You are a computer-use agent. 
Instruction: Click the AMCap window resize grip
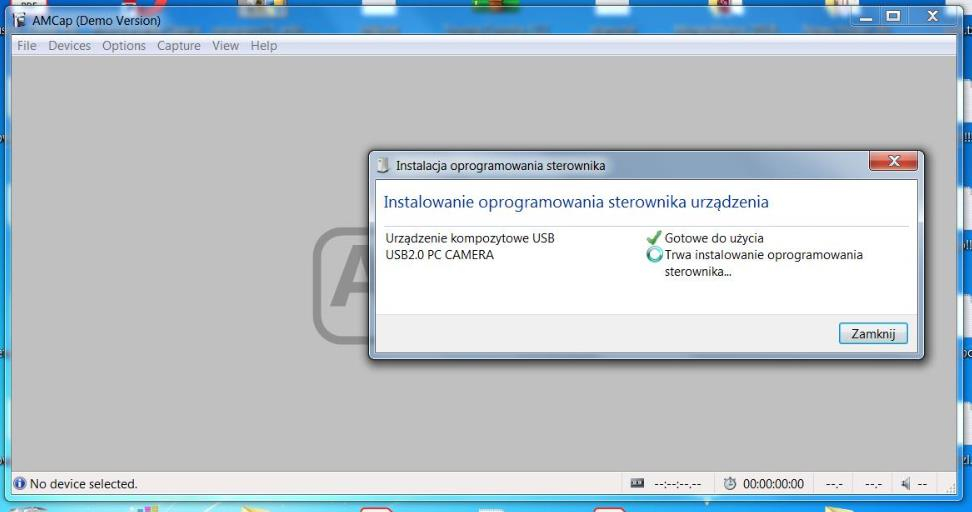[x=950, y=488]
